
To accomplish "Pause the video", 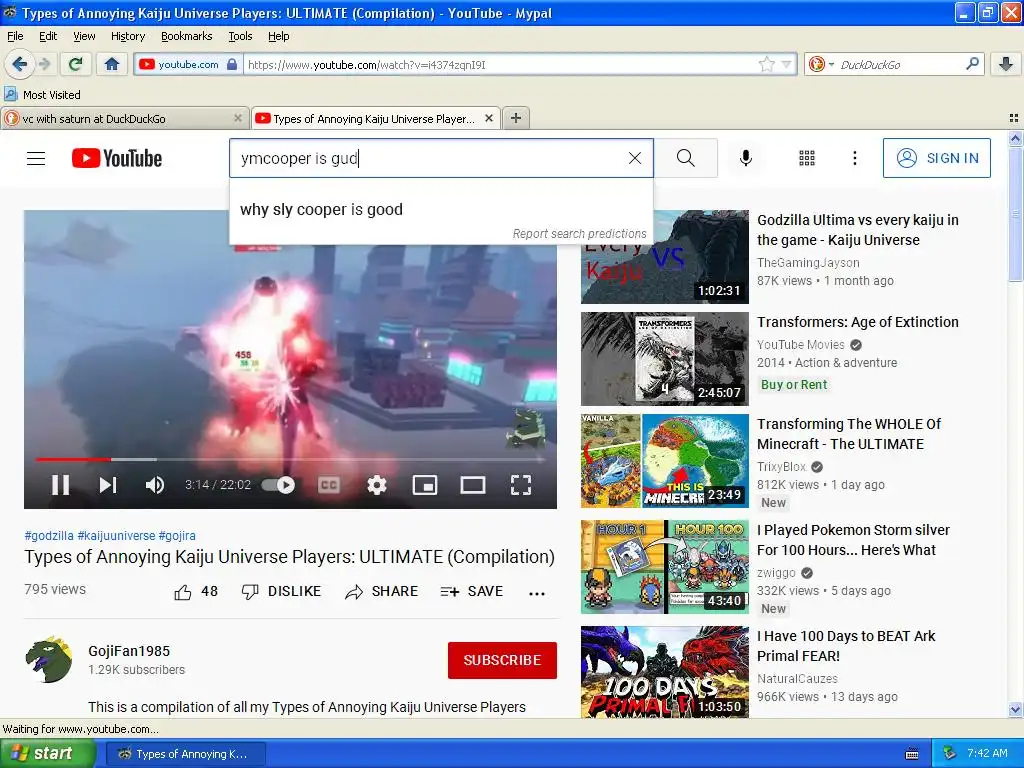I will click(60, 485).
